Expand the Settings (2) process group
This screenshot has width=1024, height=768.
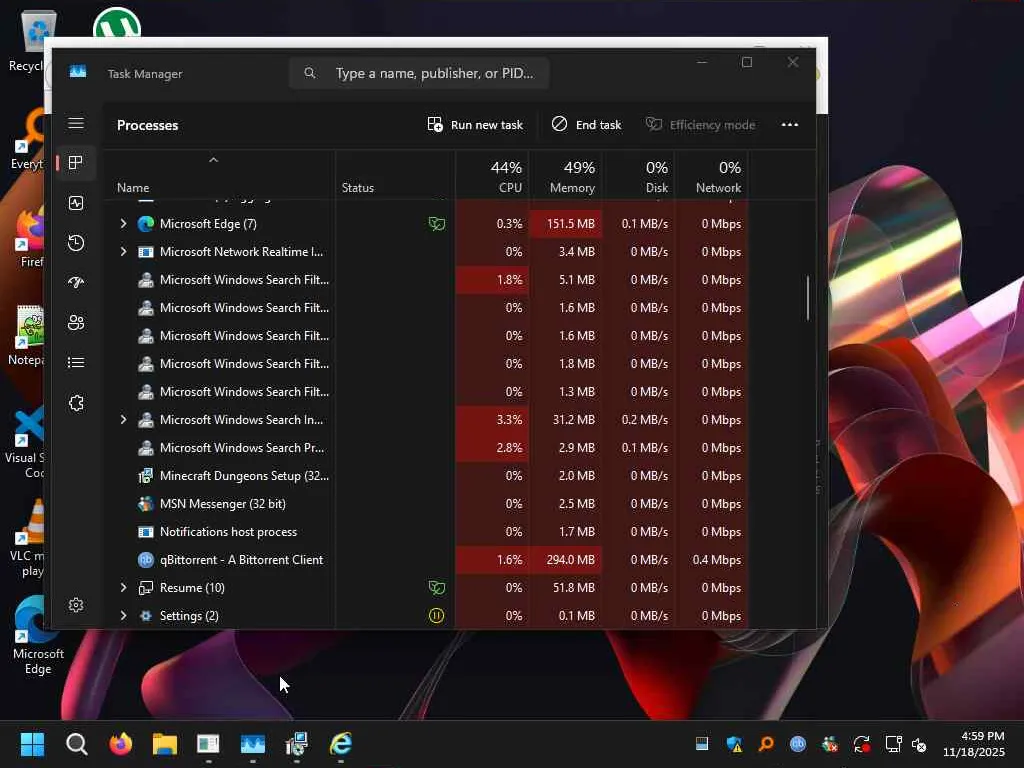(x=123, y=616)
